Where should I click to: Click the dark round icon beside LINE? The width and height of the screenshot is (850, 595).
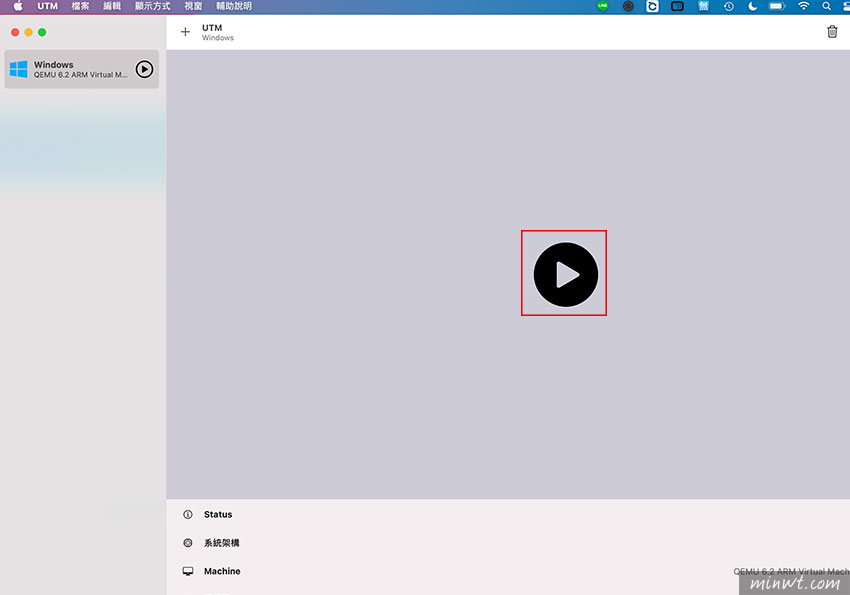pos(628,7)
